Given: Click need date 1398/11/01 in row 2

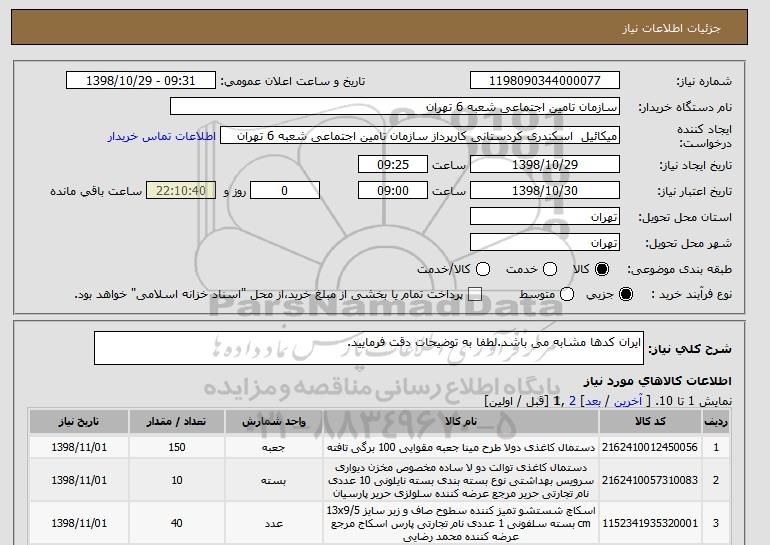Looking at the screenshot, I should tap(79, 480).
